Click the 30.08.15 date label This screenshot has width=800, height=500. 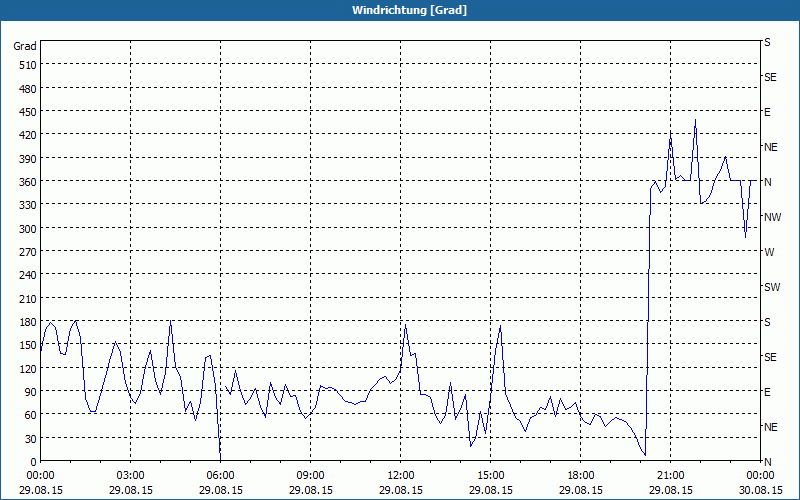760,490
